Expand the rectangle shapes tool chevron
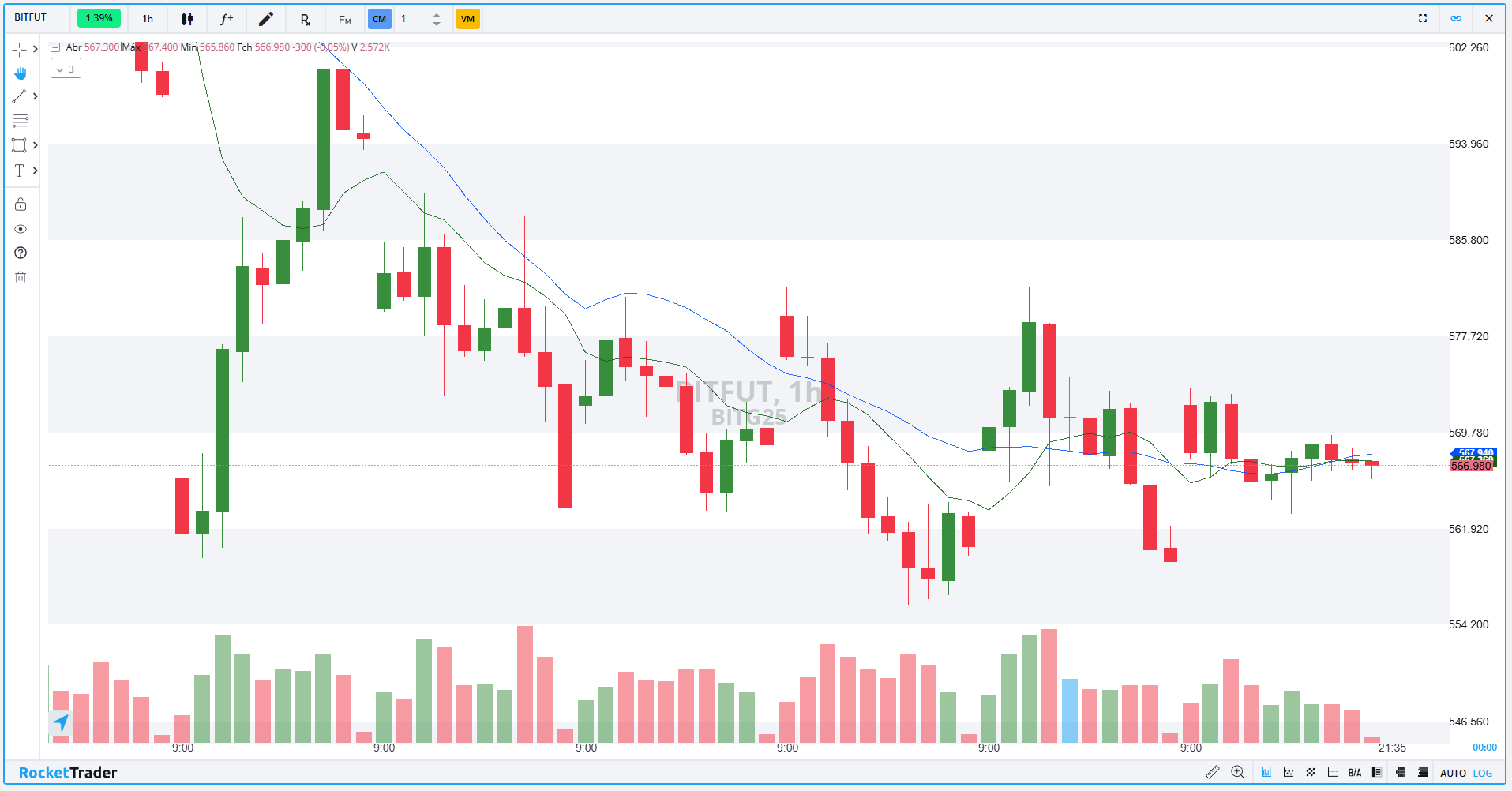This screenshot has width=1512, height=791. (36, 145)
